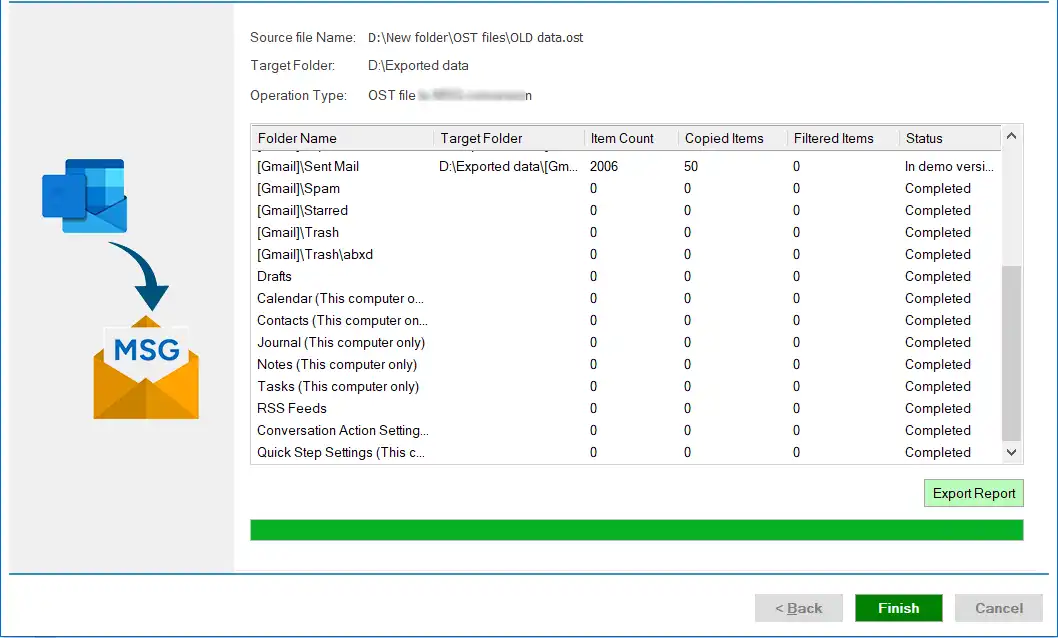The width and height of the screenshot is (1058, 638).
Task: Click Completed status for RSS Feeds
Action: tap(938, 409)
